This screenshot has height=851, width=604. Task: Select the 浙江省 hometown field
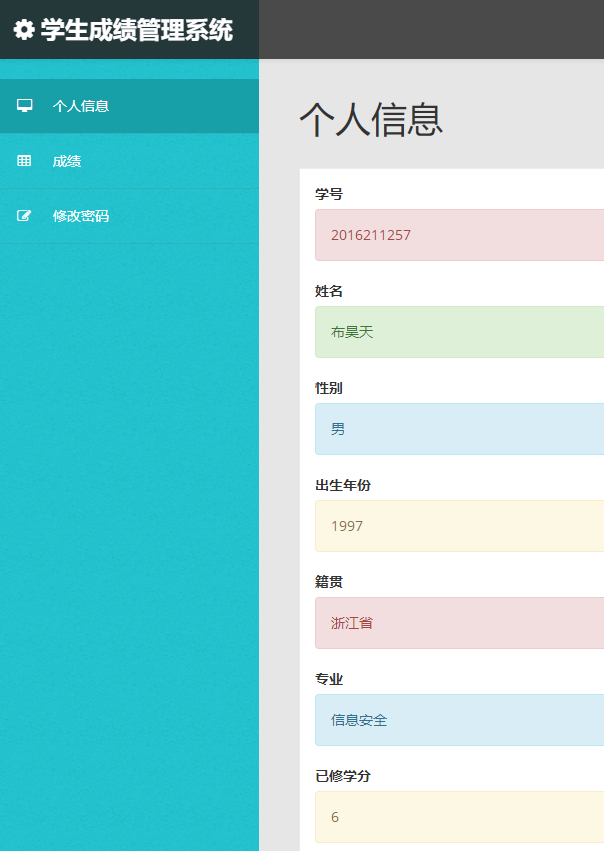459,623
